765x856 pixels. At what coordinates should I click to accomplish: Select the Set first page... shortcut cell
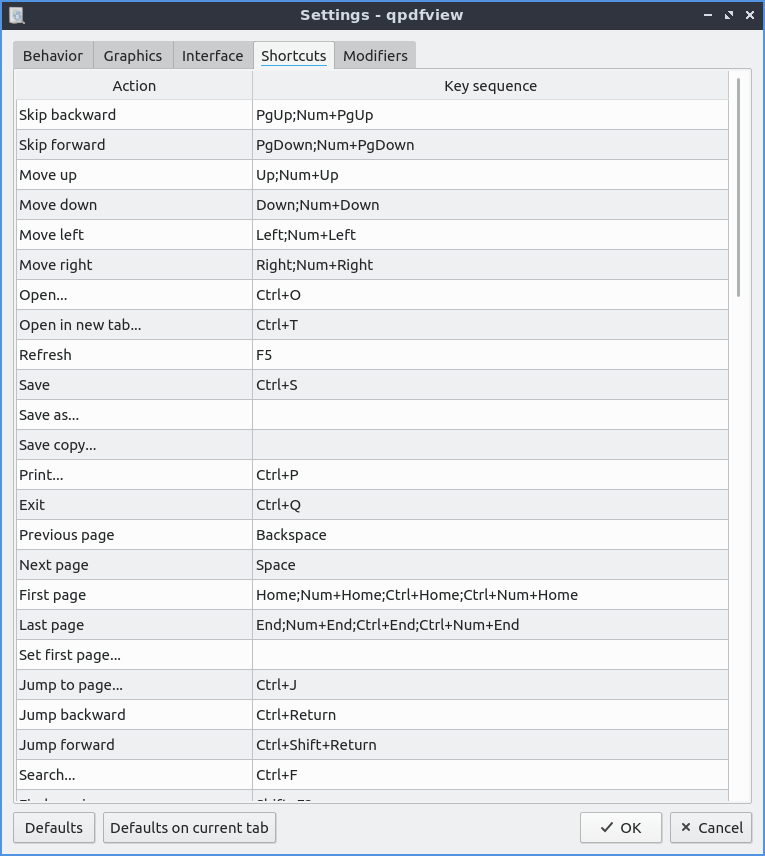point(490,655)
